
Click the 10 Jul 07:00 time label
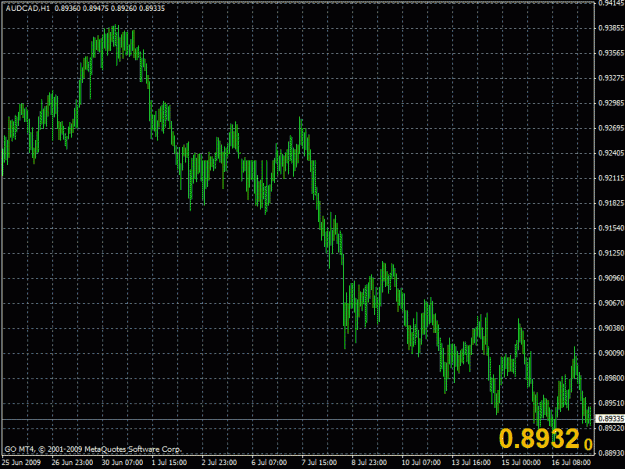tap(421, 463)
